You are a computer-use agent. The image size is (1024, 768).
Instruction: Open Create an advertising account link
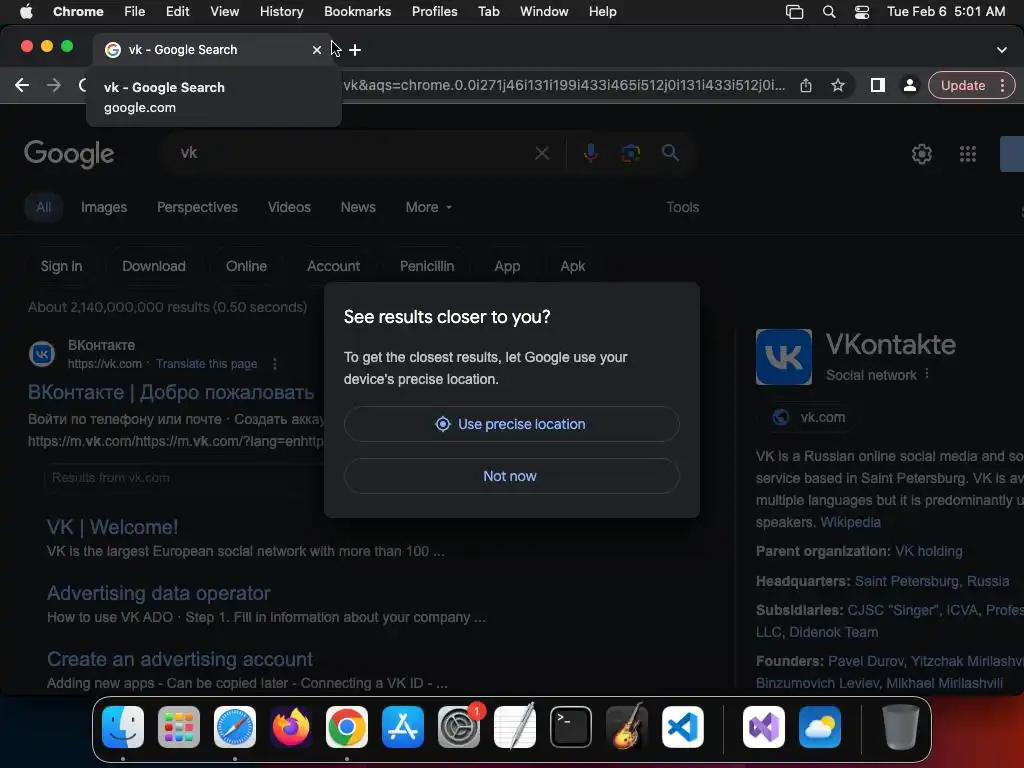tap(180, 659)
